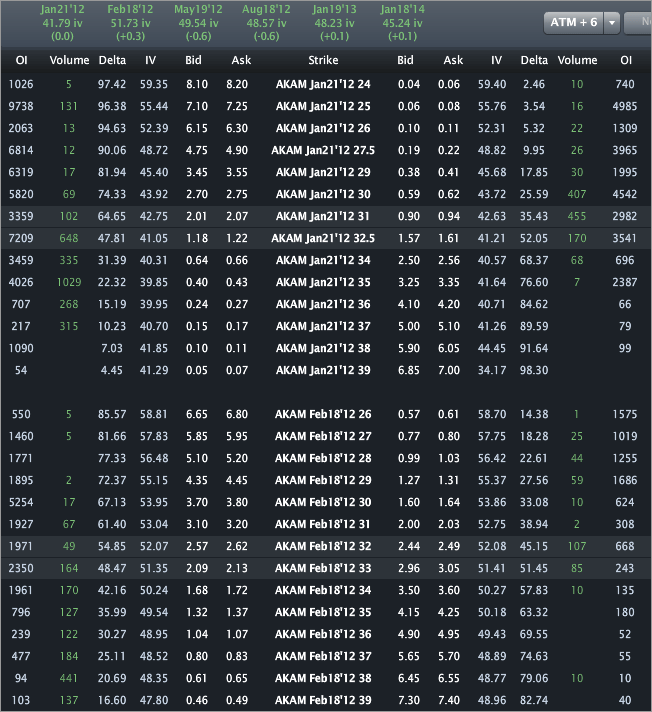The height and width of the screenshot is (712, 652).
Task: Select the Feb18'12 expiration tab
Action: (x=130, y=23)
